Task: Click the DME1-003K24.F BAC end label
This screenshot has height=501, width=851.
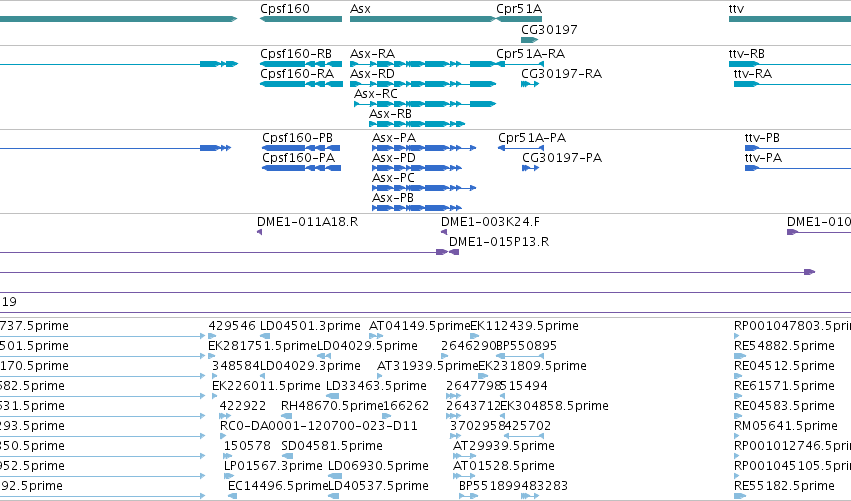Action: (x=490, y=222)
